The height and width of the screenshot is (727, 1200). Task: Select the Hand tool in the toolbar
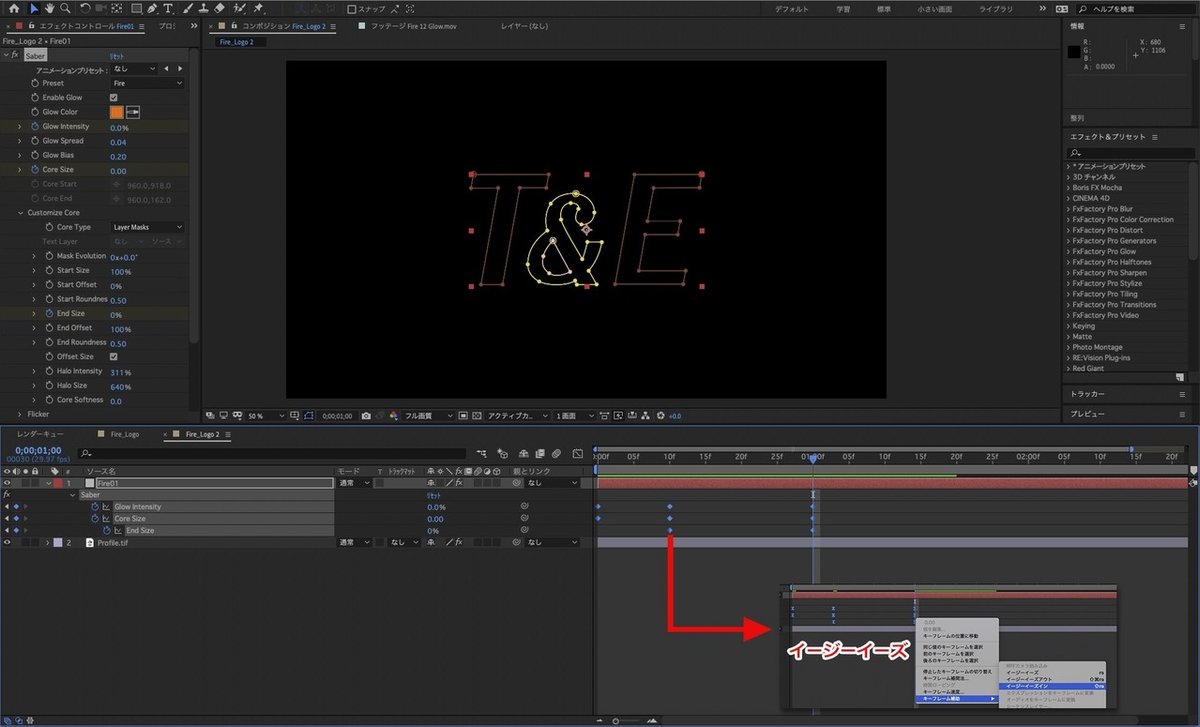click(x=50, y=8)
